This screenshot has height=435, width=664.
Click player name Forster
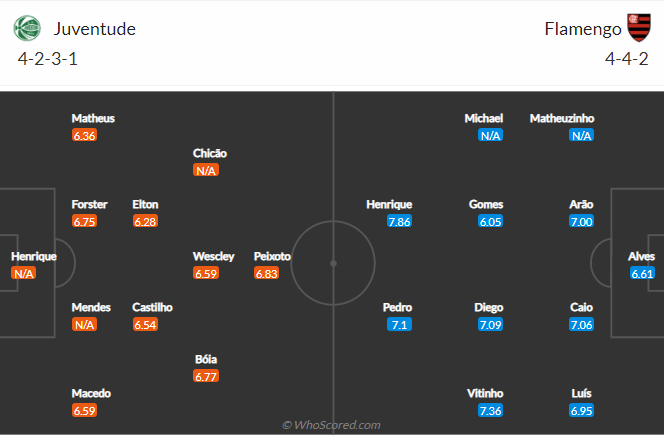[x=89, y=205]
